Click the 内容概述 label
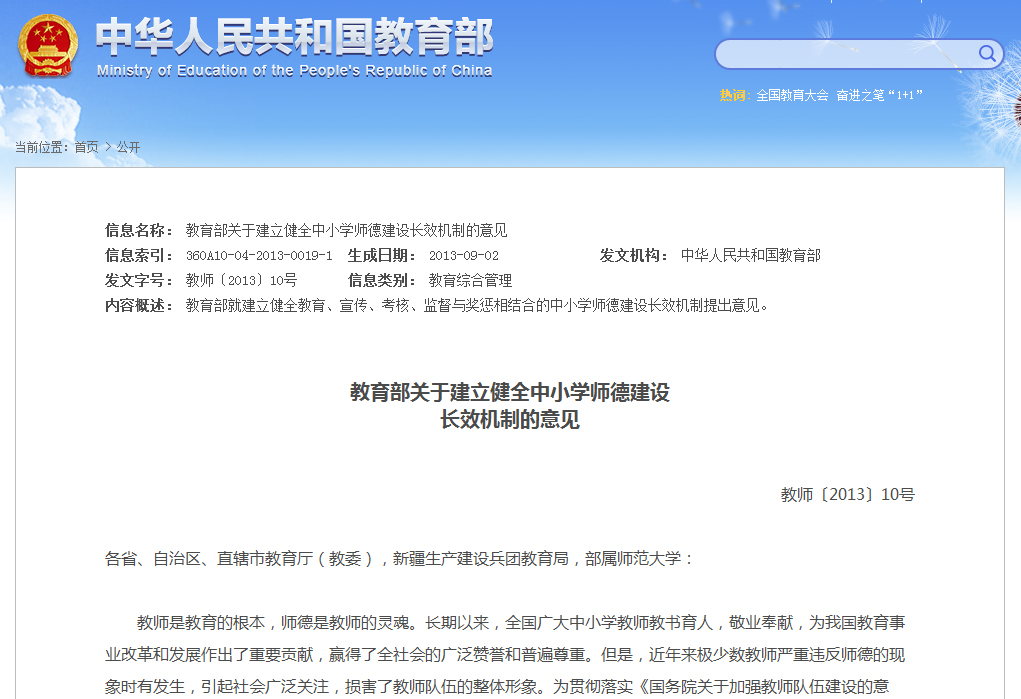 (x=139, y=306)
